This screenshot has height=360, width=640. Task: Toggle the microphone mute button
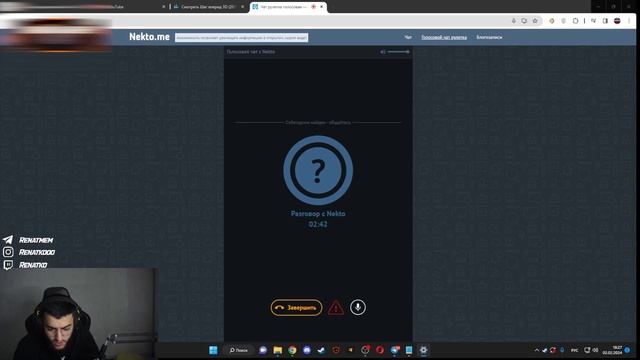[x=358, y=307]
